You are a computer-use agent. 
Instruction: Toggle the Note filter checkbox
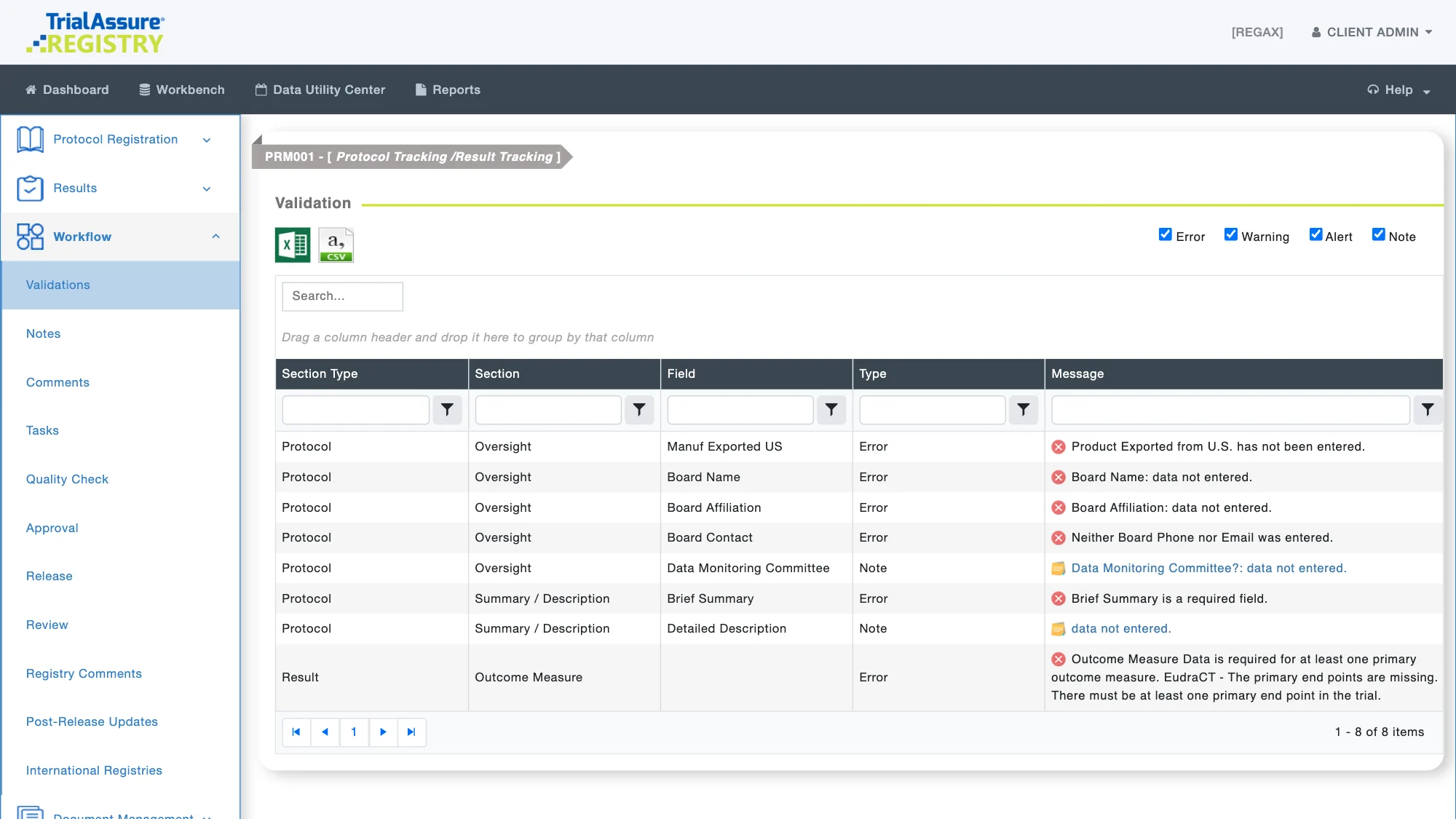click(x=1378, y=234)
